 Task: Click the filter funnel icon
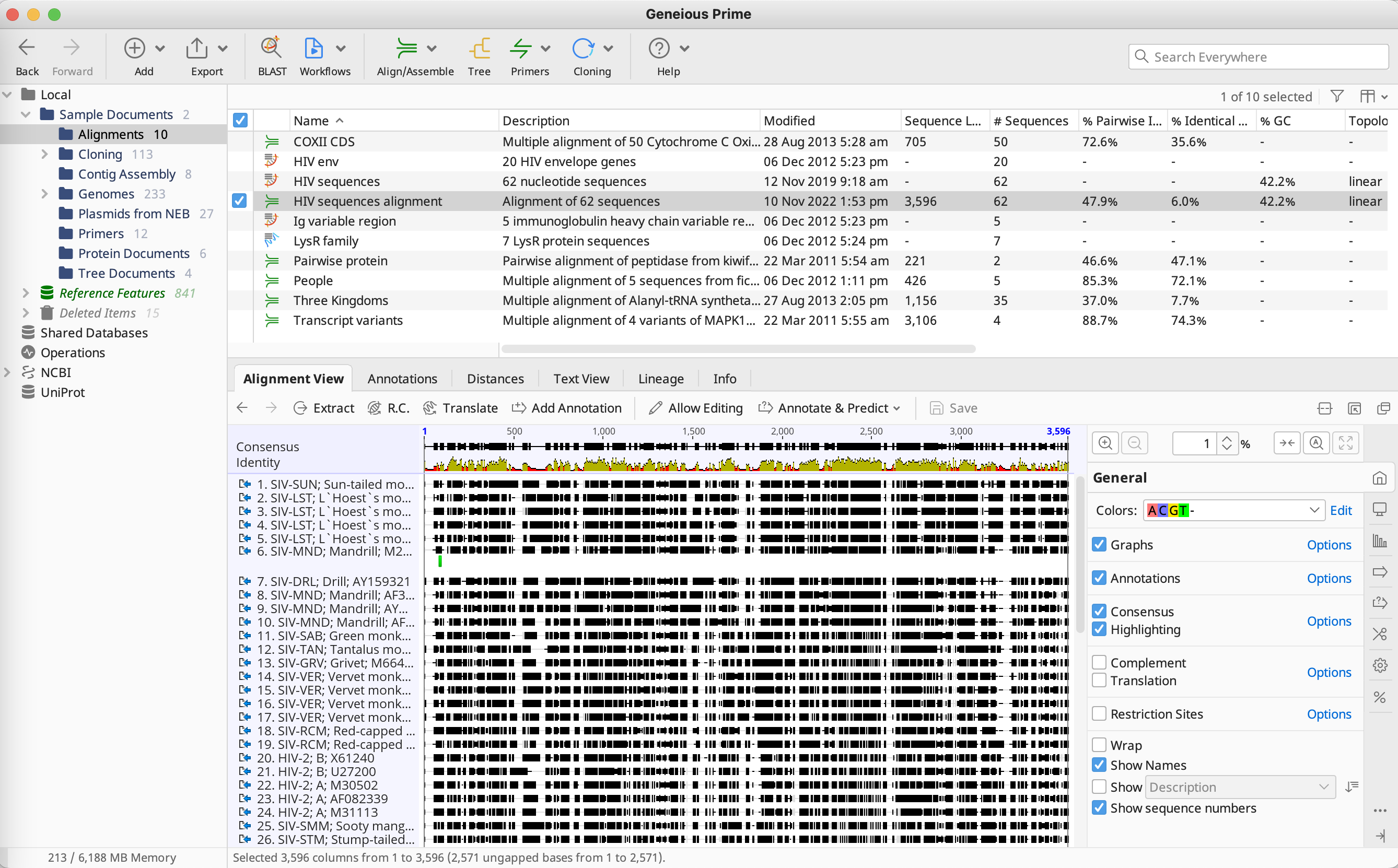pos(1337,97)
